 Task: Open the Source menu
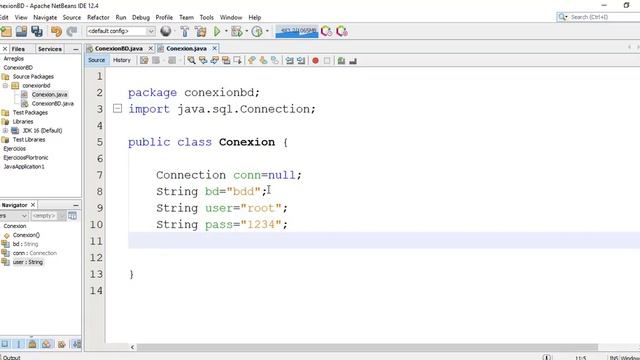pyautogui.click(x=72, y=18)
